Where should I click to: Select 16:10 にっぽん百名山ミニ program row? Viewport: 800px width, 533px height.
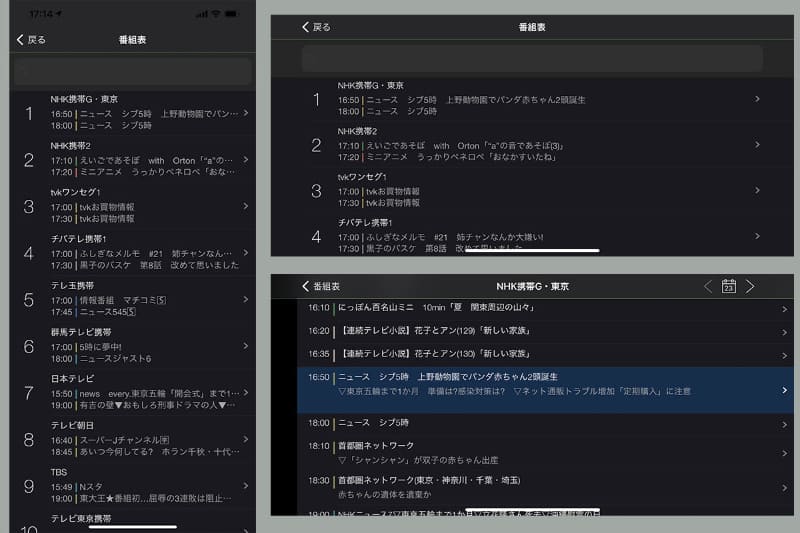tap(545, 309)
